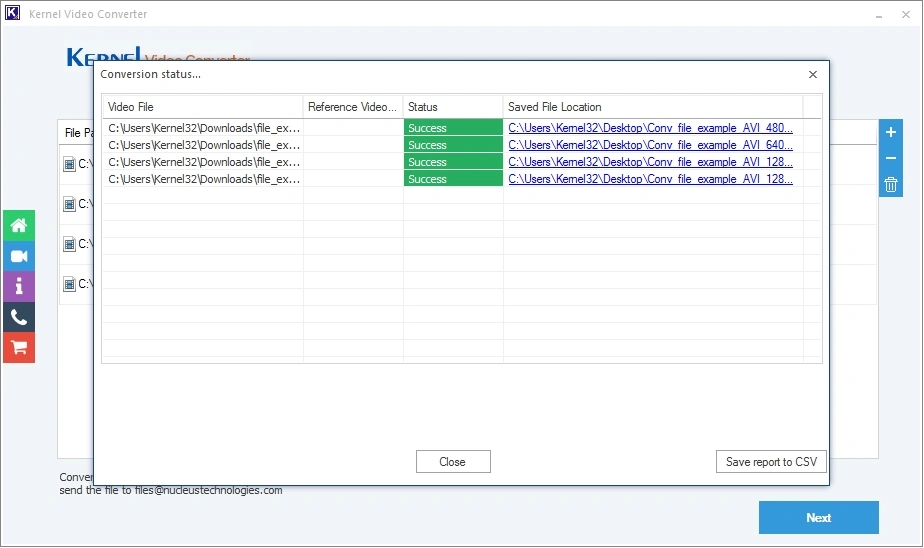Click the first video file icon in background list
Viewport: 924px width, 548px height.
click(x=70, y=164)
